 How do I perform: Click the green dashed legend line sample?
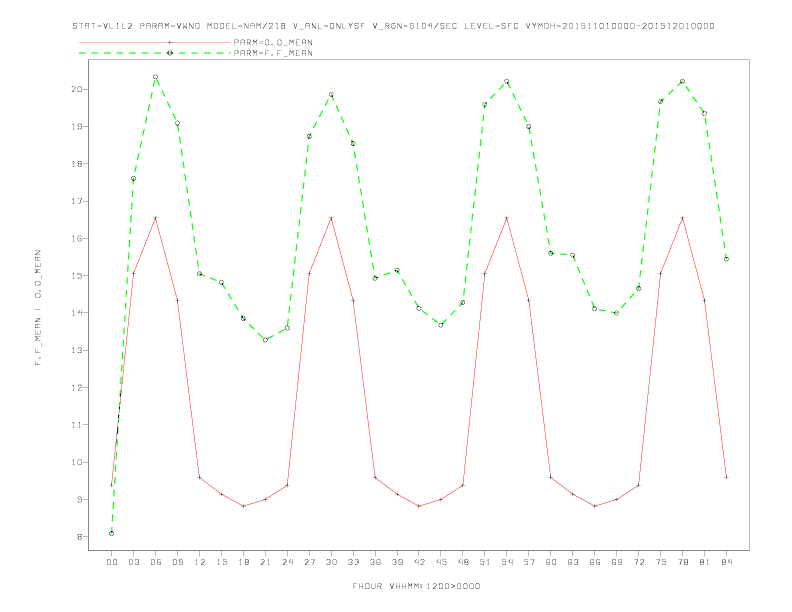[155, 53]
